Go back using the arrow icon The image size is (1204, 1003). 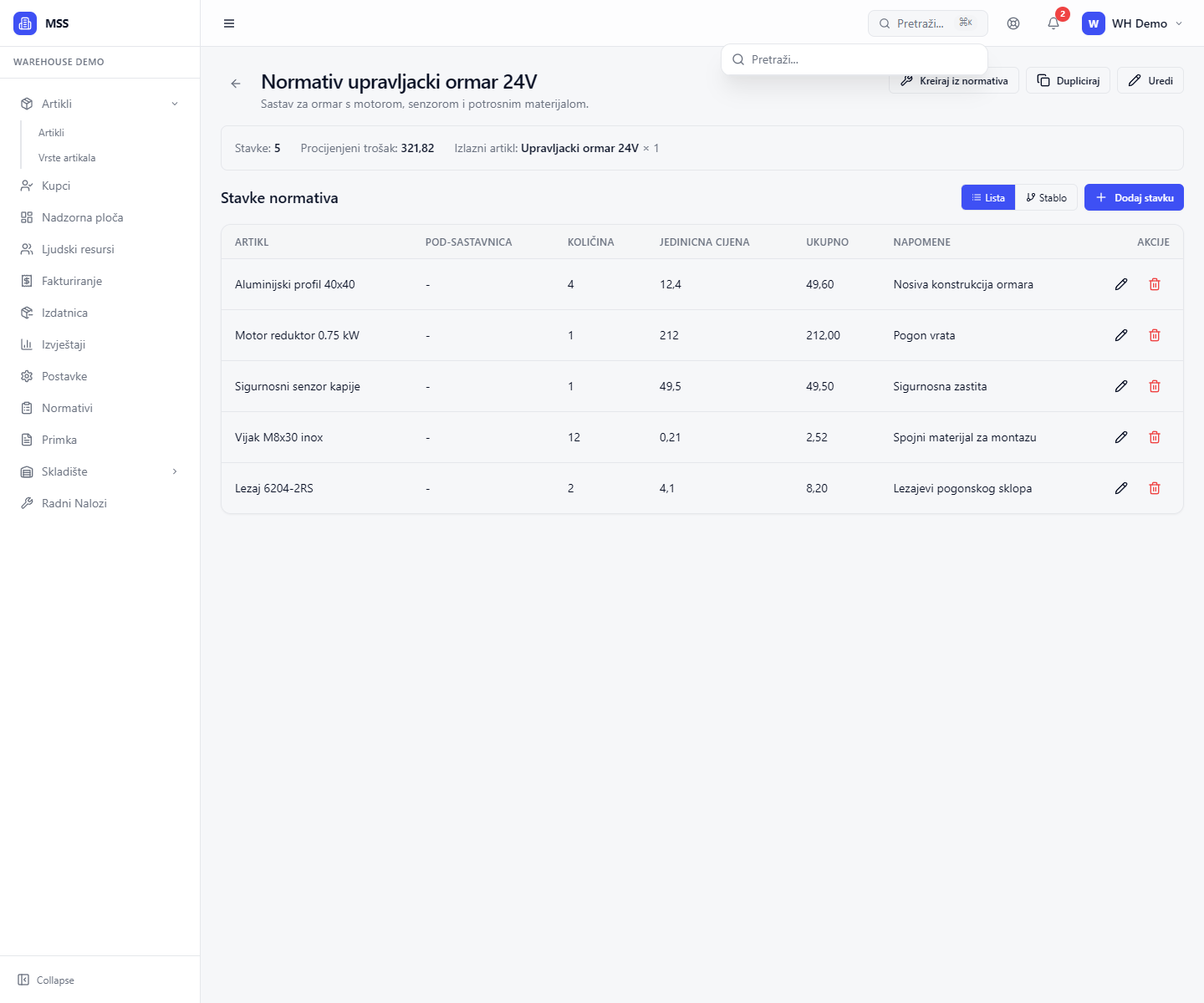pyautogui.click(x=236, y=84)
